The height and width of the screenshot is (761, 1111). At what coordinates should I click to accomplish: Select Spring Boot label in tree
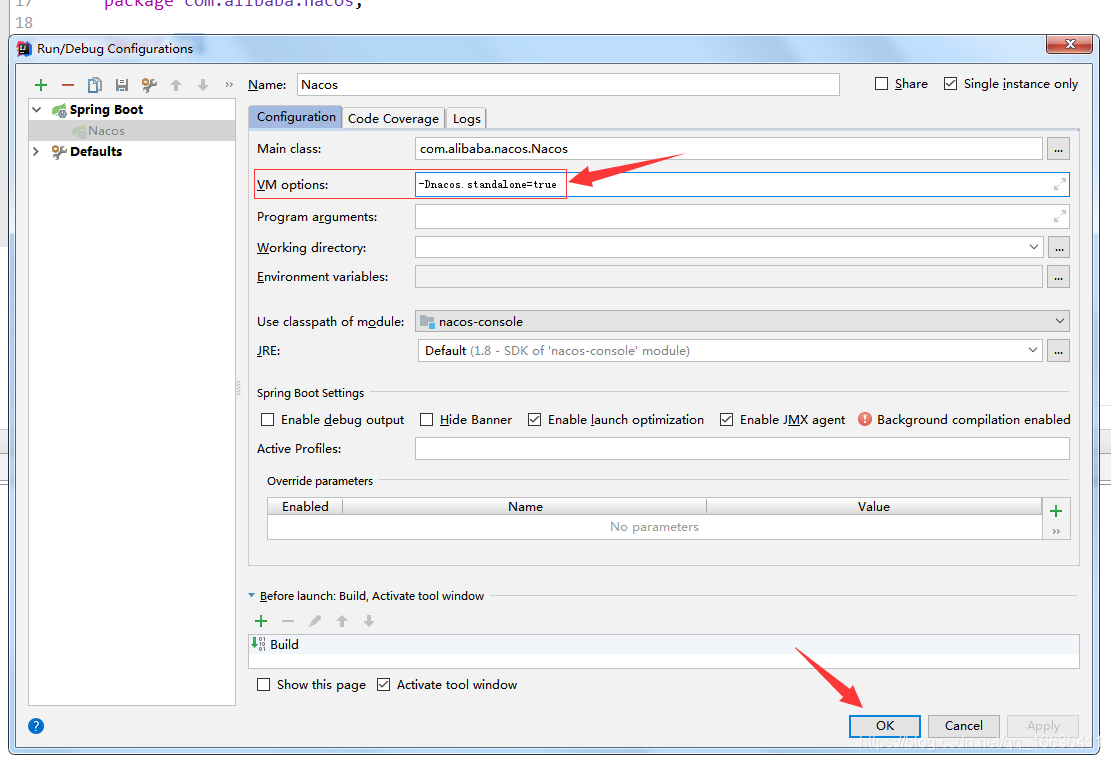106,109
